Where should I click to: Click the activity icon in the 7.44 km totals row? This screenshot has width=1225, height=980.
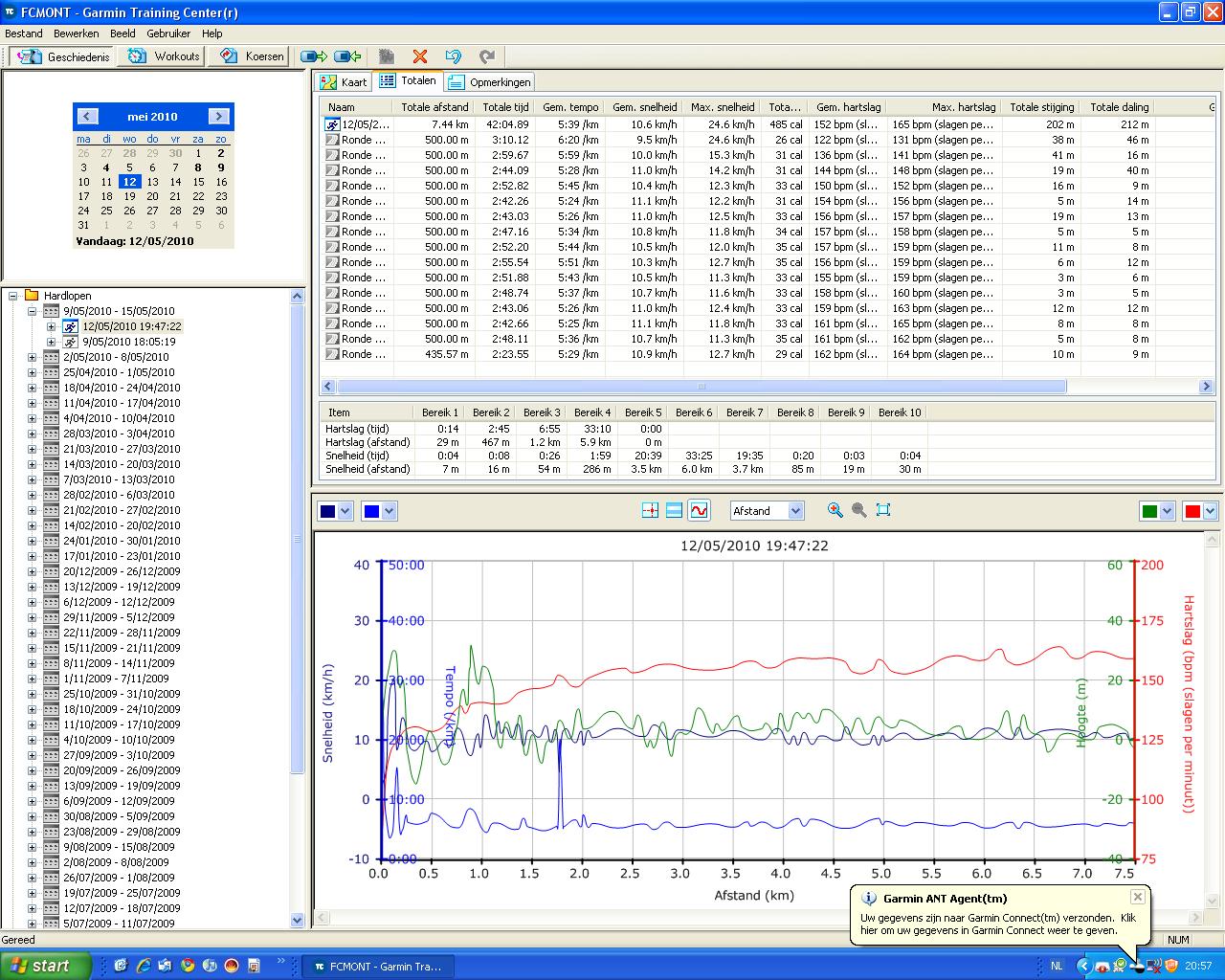pyautogui.click(x=332, y=124)
